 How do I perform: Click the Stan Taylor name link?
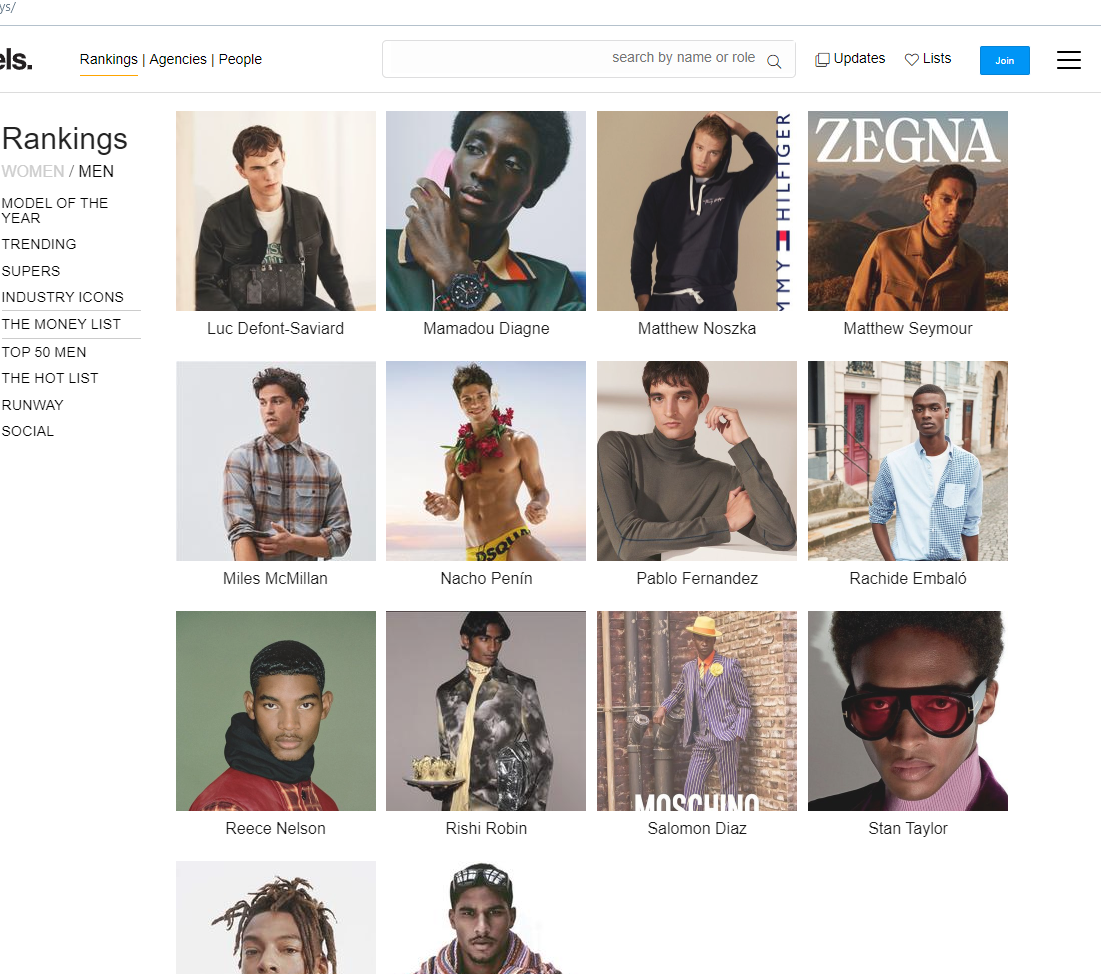pos(907,829)
